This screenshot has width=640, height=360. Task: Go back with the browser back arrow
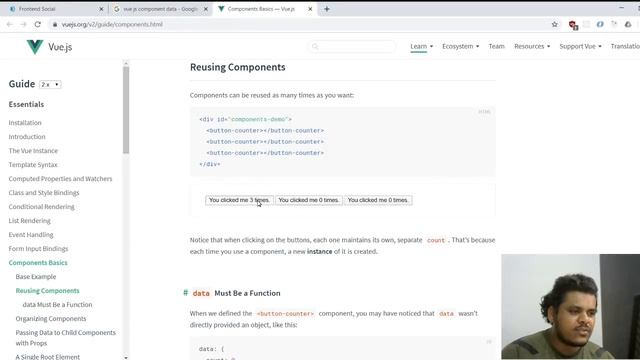pos(10,24)
